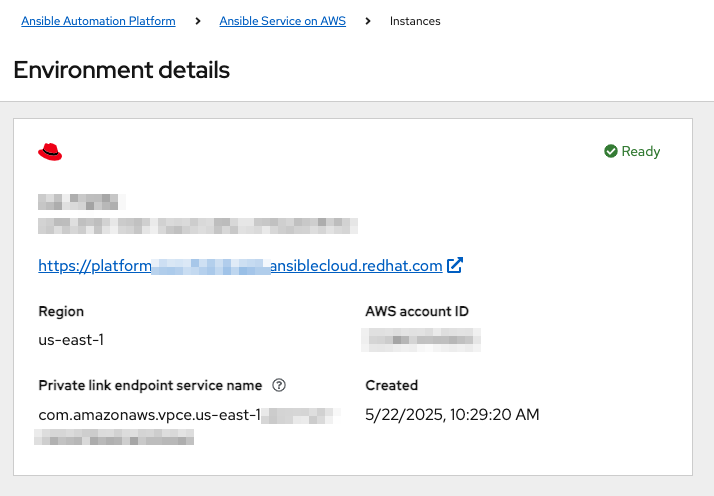Select the Region label
The image size is (714, 496).
click(61, 311)
